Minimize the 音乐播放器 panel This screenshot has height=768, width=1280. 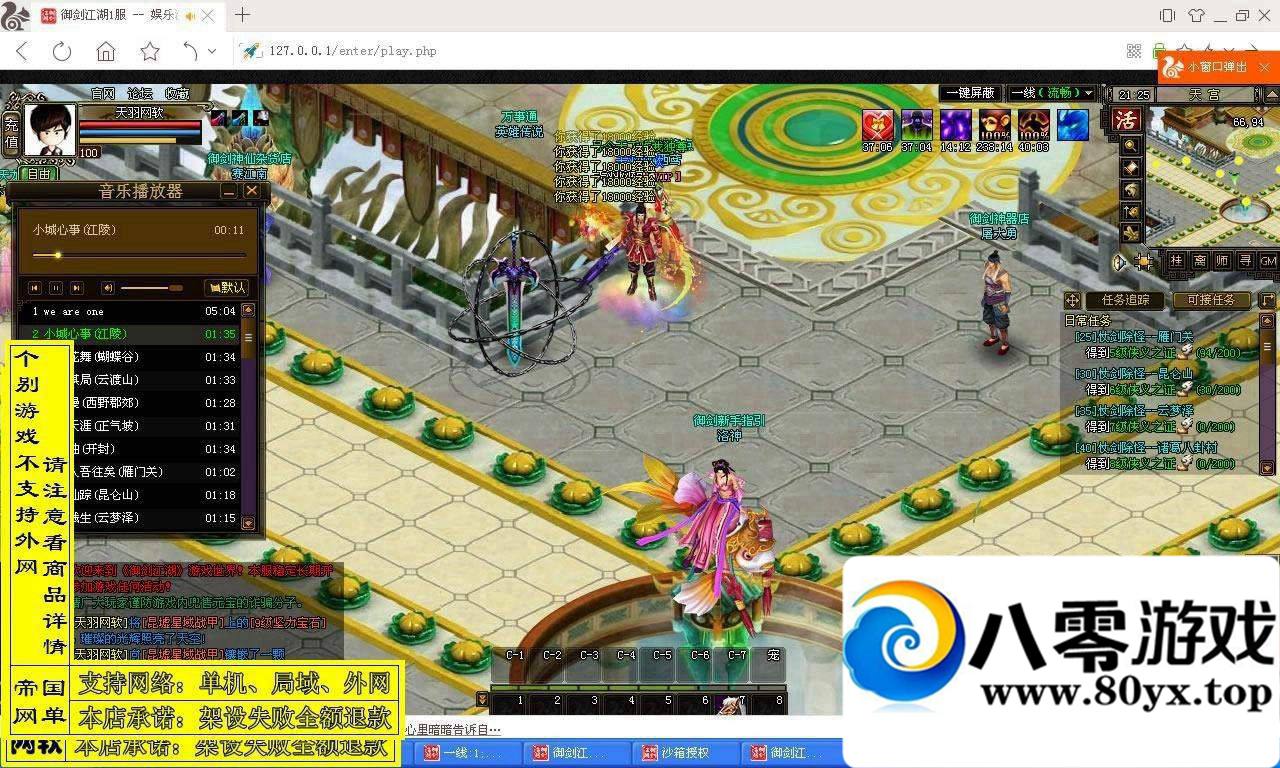click(x=229, y=191)
